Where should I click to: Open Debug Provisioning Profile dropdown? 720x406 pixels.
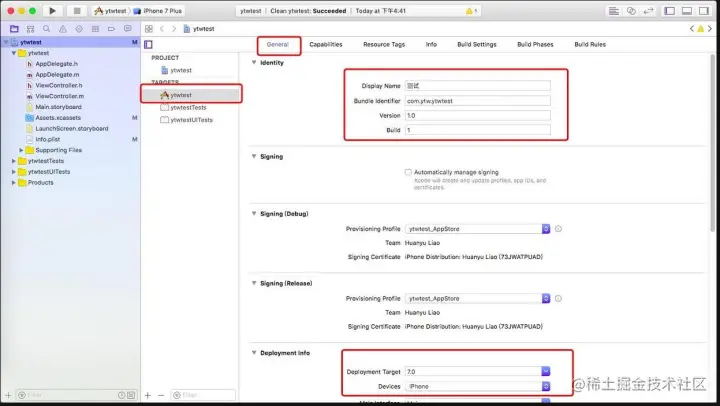[x=478, y=229]
